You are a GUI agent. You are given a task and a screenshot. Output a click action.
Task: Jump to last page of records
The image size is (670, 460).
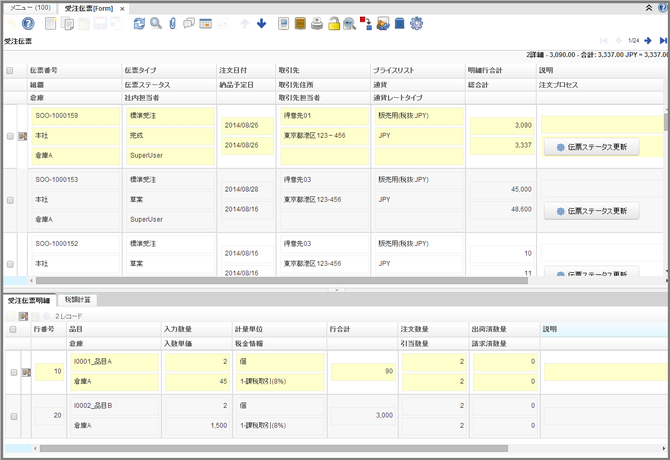[x=663, y=41]
